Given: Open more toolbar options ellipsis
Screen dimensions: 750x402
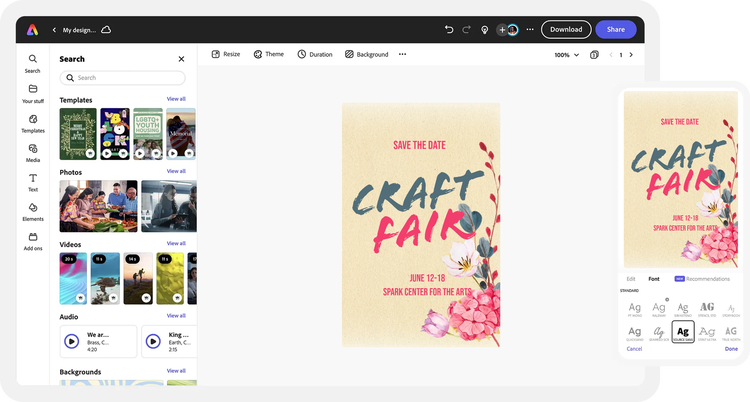Looking at the screenshot, I should [402, 54].
